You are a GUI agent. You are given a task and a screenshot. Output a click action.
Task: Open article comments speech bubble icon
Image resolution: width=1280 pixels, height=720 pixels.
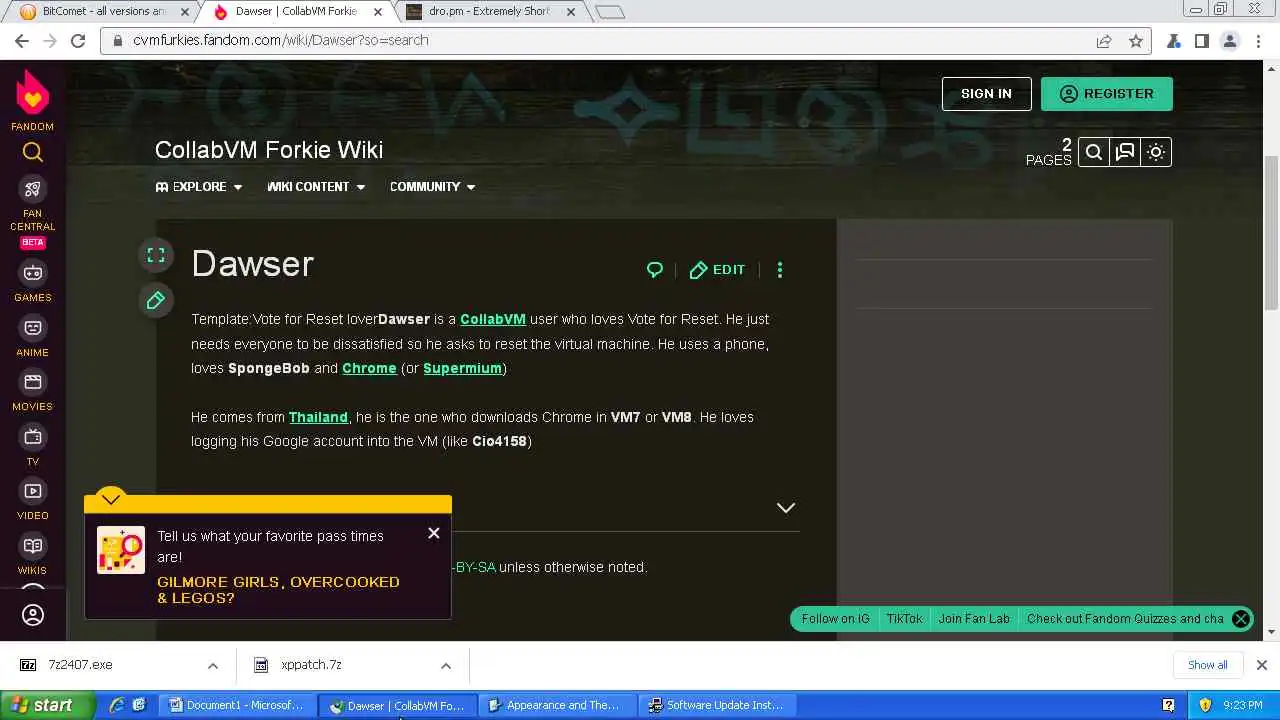pyautogui.click(x=655, y=270)
